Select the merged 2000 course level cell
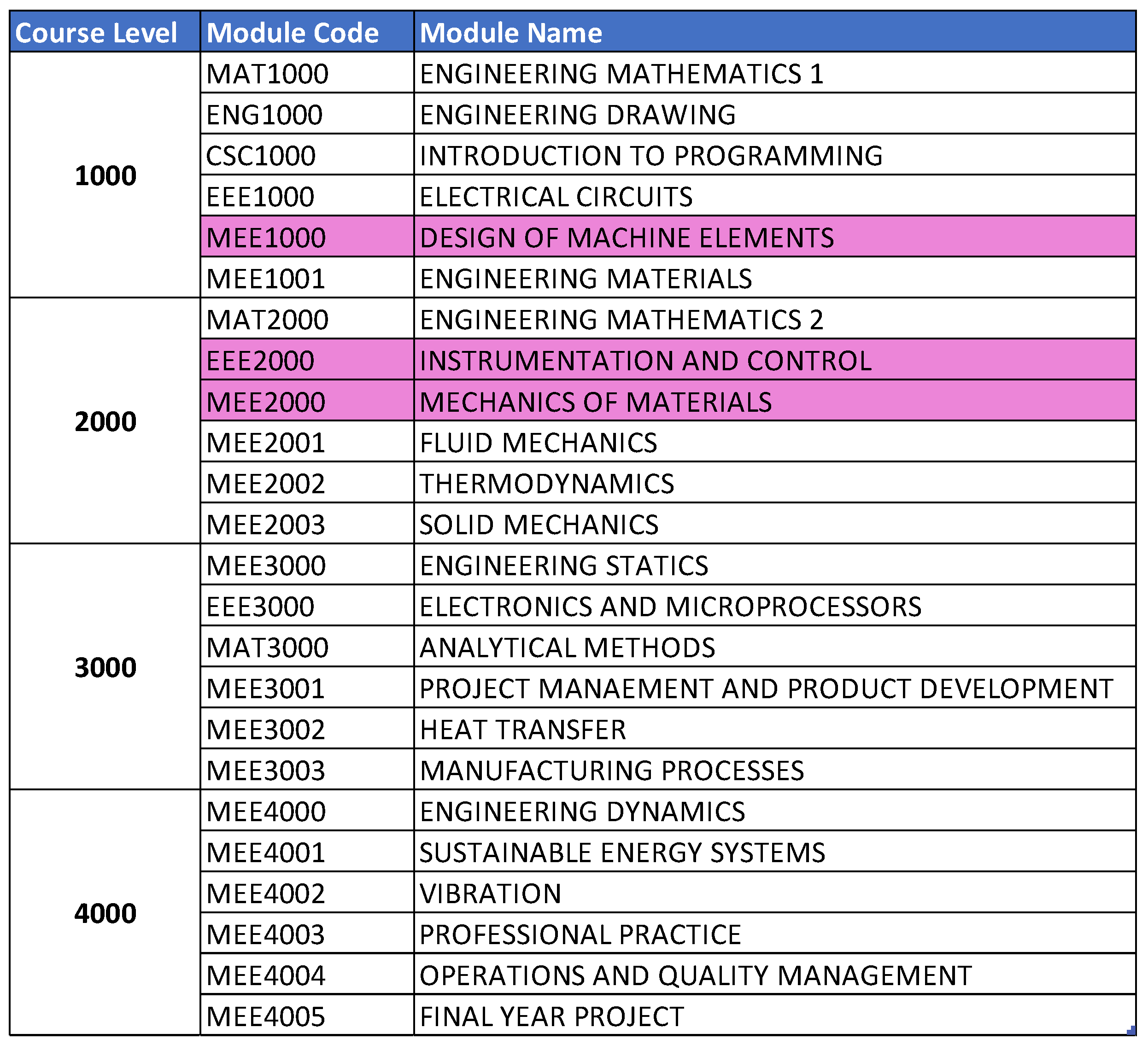The width and height of the screenshot is (1148, 1045). pyautogui.click(x=105, y=421)
